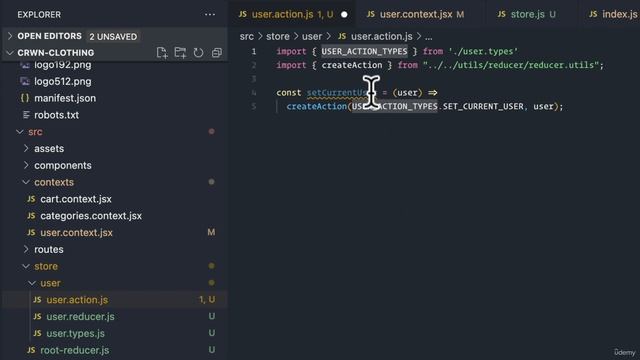Collapse the user folder under store

coord(32,282)
